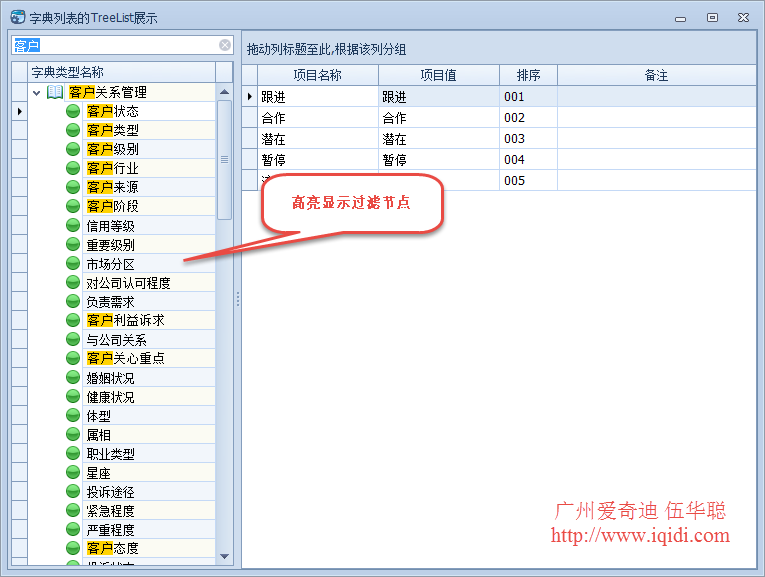
Task: Click the green icon beside 客户关心重点
Action: tap(73, 358)
